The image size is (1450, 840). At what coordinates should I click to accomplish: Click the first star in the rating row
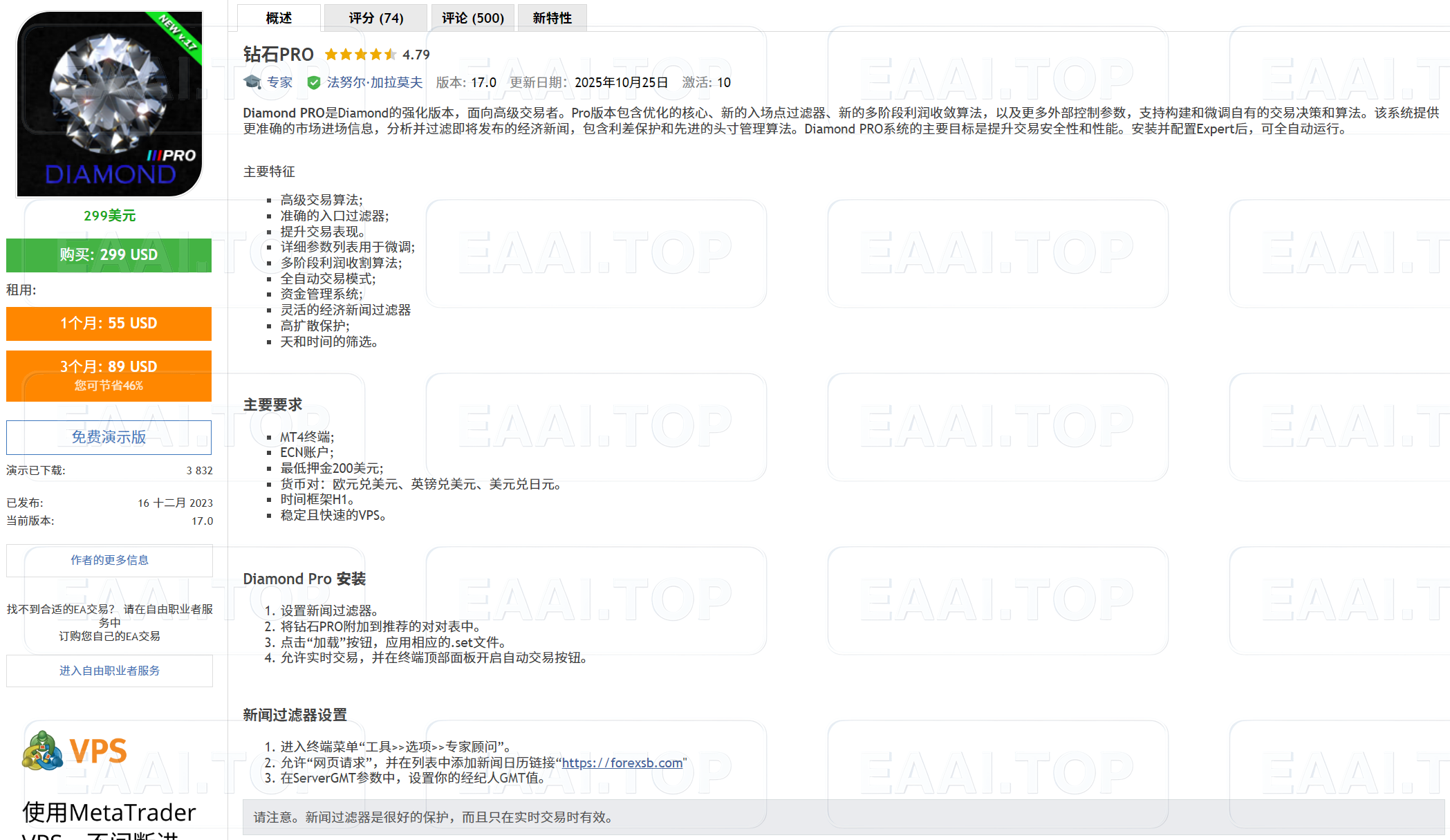(x=331, y=54)
